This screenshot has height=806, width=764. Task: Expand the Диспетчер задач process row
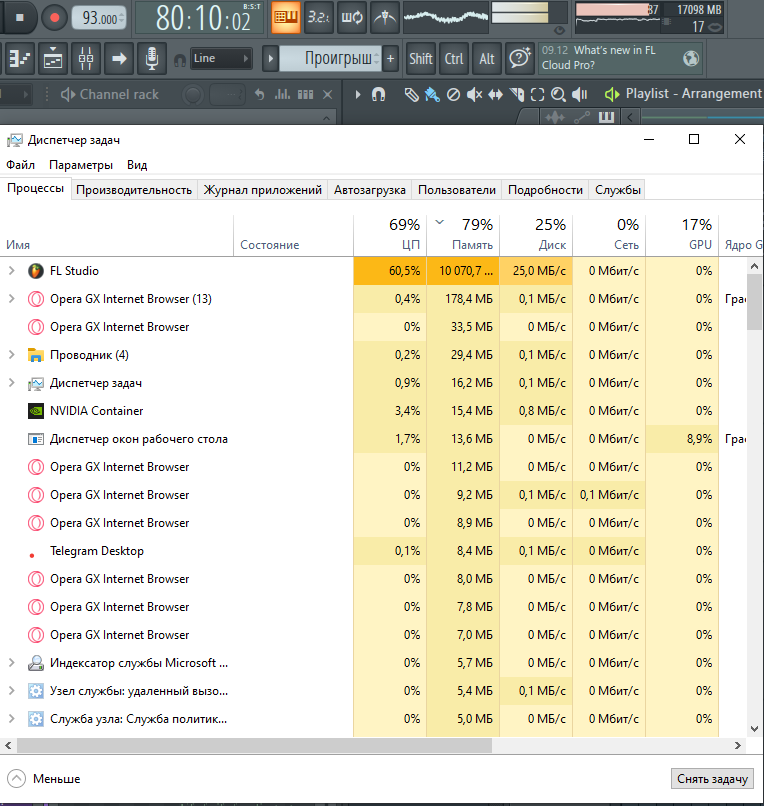click(x=12, y=382)
